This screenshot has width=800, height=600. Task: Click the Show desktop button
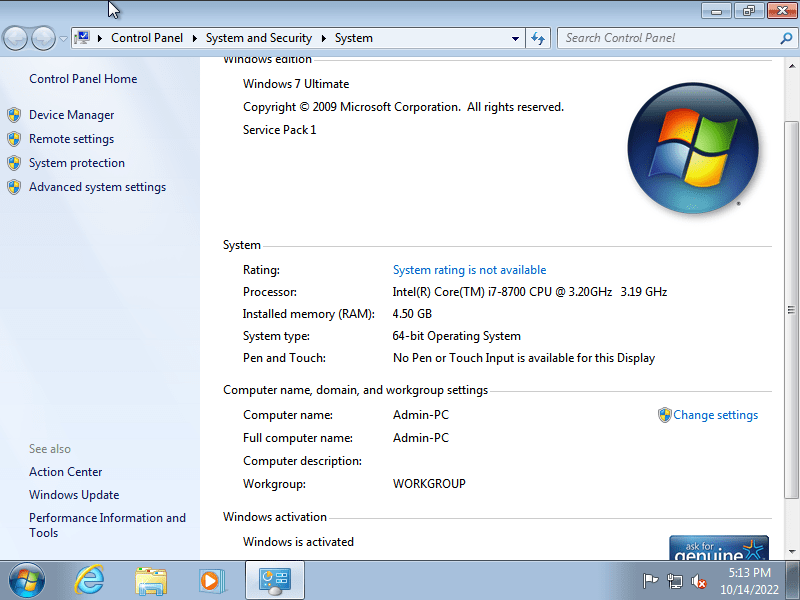pos(793,580)
